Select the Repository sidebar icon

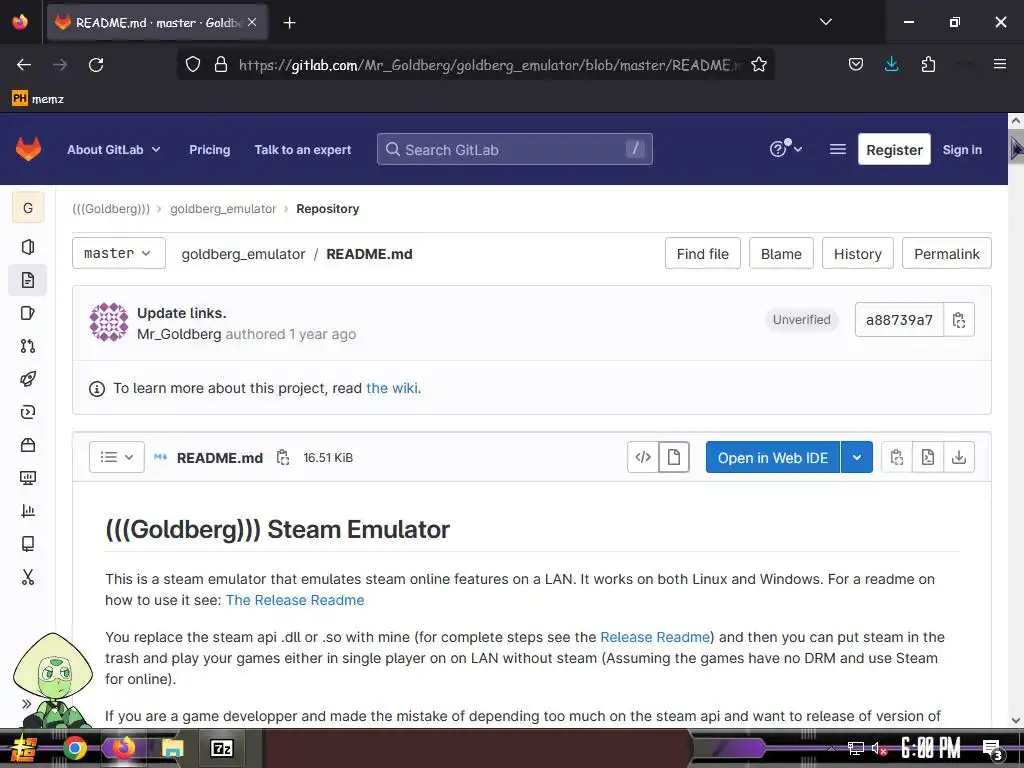point(27,280)
